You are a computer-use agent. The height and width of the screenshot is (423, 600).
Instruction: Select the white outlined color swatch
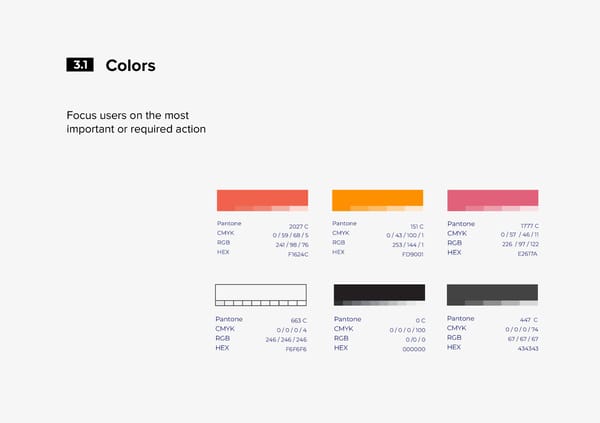(x=260, y=292)
